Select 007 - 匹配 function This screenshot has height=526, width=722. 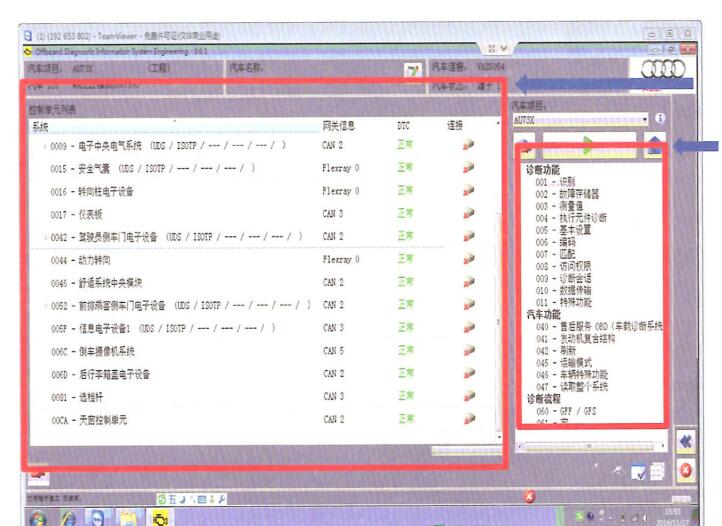pos(555,254)
